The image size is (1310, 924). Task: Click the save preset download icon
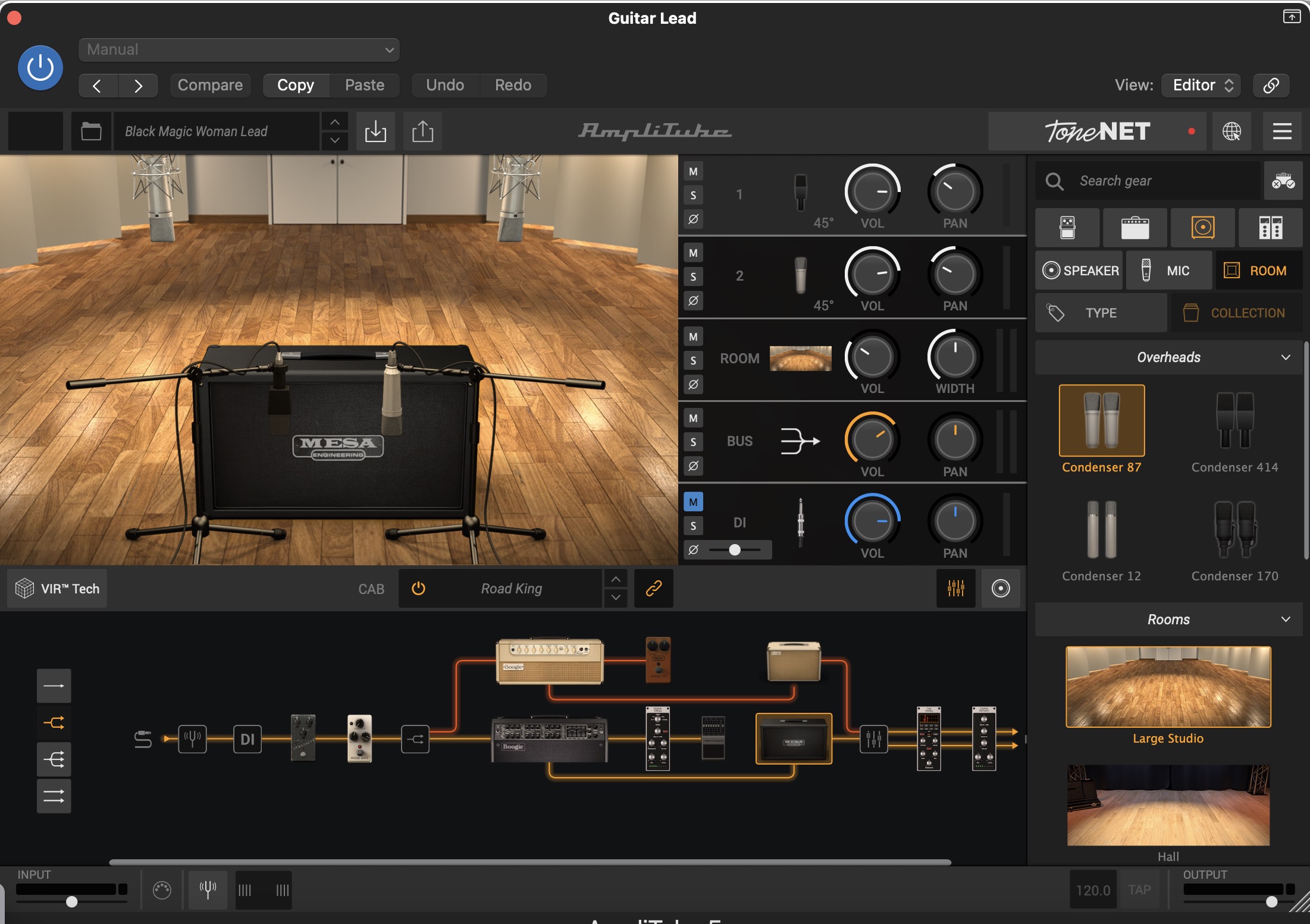coord(375,131)
